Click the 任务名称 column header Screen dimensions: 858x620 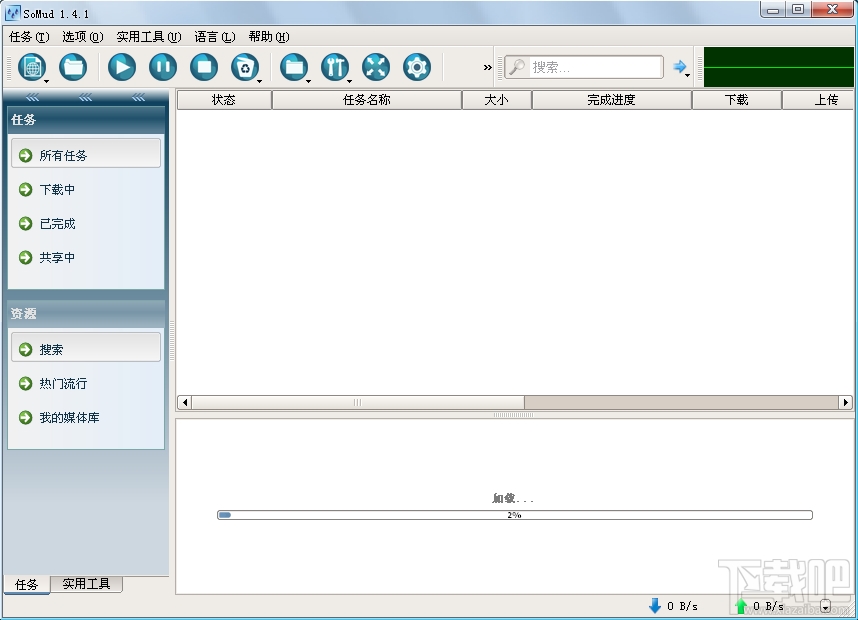pyautogui.click(x=367, y=100)
